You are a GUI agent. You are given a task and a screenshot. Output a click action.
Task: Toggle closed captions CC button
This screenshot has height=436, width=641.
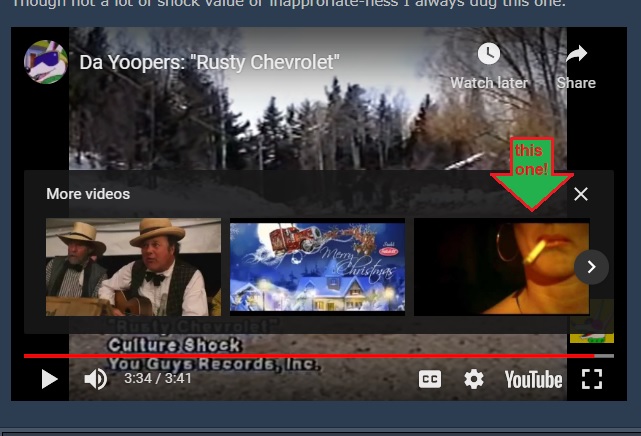[x=430, y=379]
